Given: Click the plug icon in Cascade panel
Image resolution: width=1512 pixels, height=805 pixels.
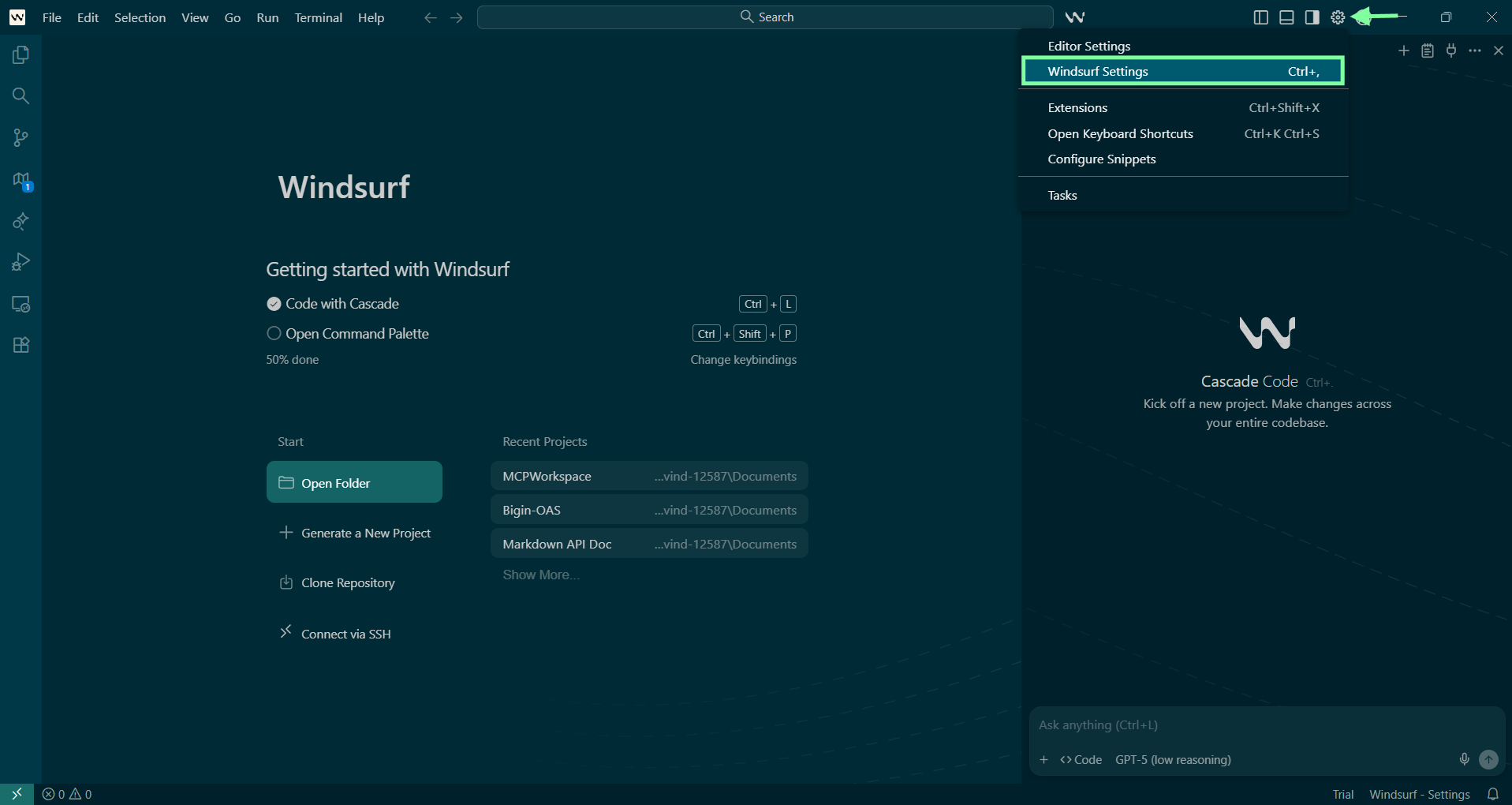Looking at the screenshot, I should point(1451,51).
